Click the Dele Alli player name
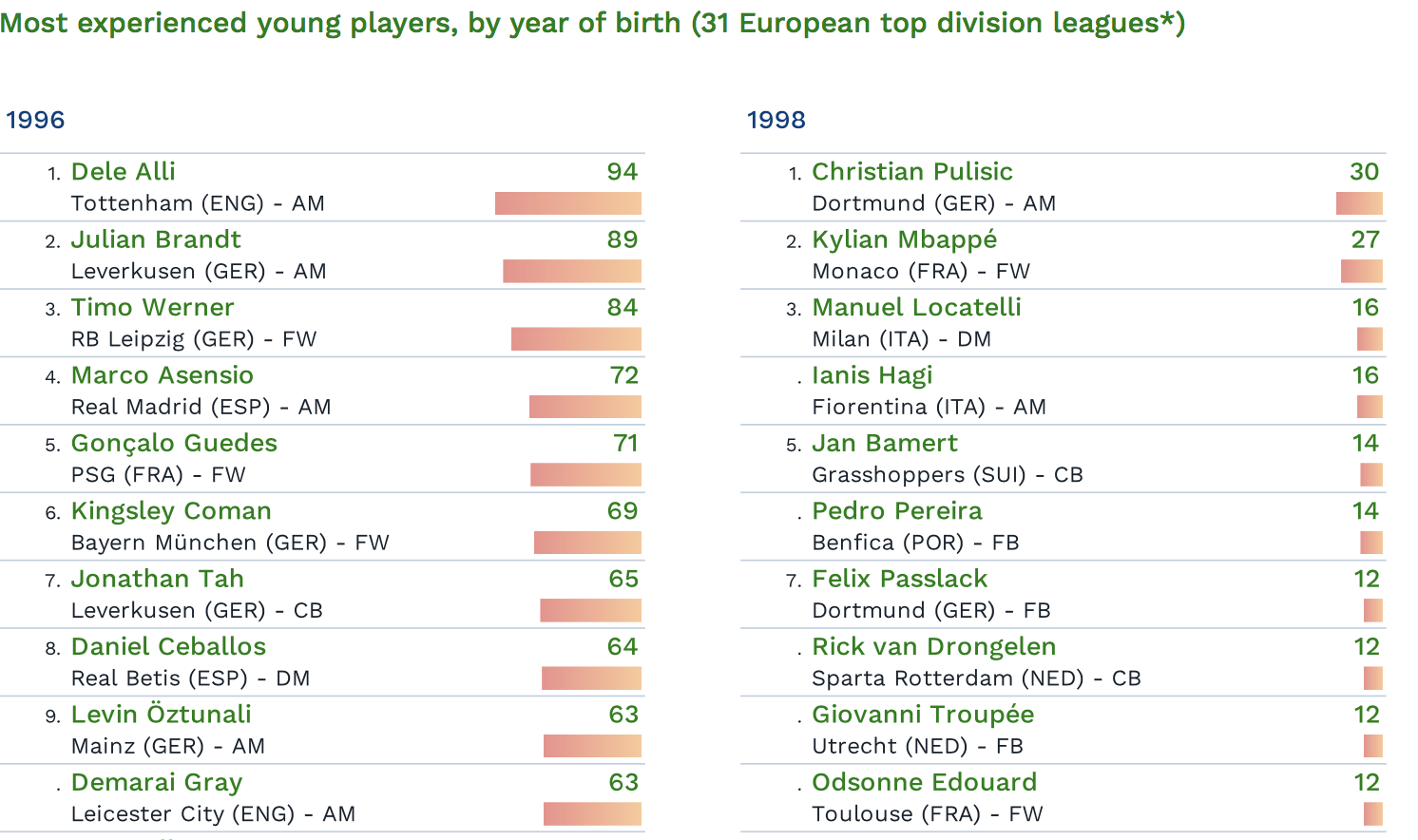1418x840 pixels. click(x=124, y=172)
